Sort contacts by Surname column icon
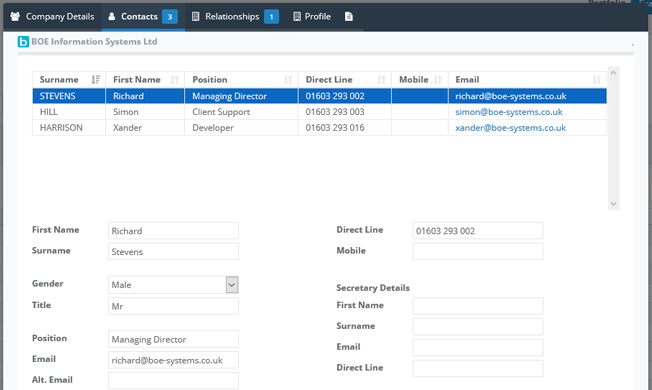Viewport: 652px width, 390px height. pyautogui.click(x=96, y=79)
